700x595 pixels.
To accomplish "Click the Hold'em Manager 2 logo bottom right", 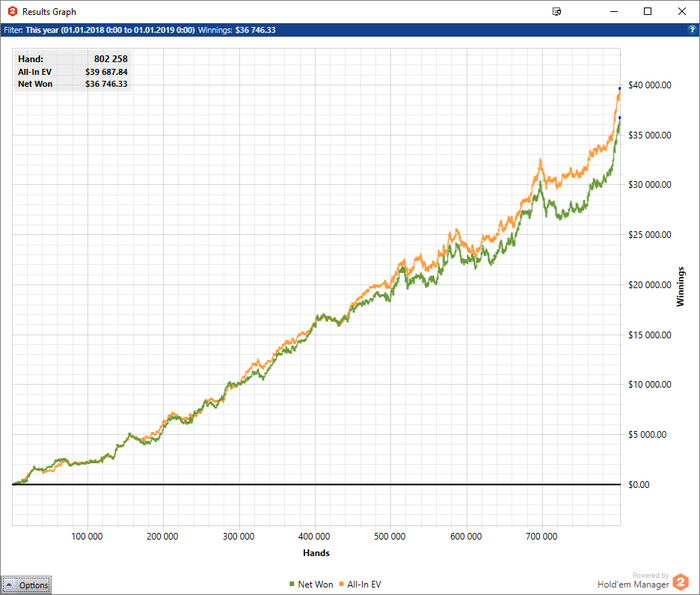I will [x=681, y=582].
